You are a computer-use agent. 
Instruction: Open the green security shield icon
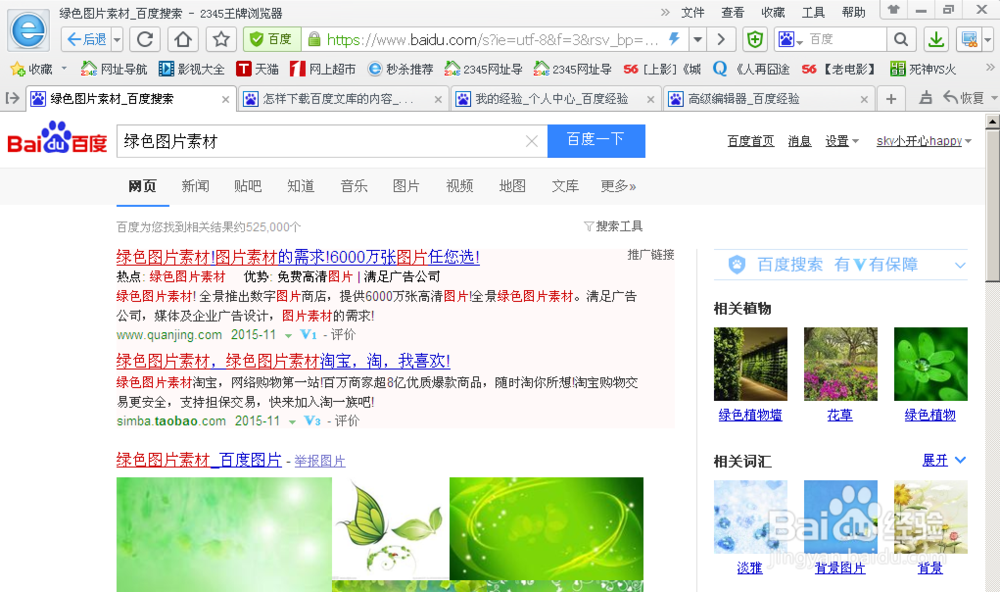(755, 40)
